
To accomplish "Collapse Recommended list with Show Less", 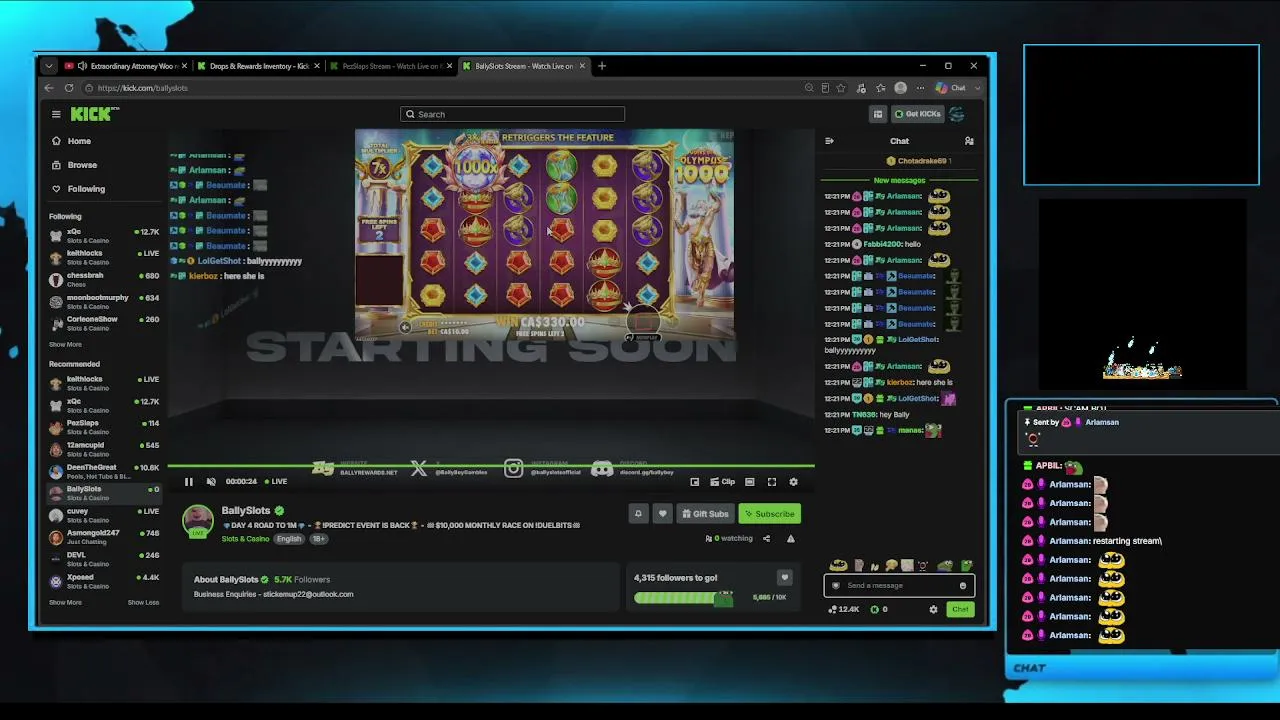I will (x=143, y=602).
